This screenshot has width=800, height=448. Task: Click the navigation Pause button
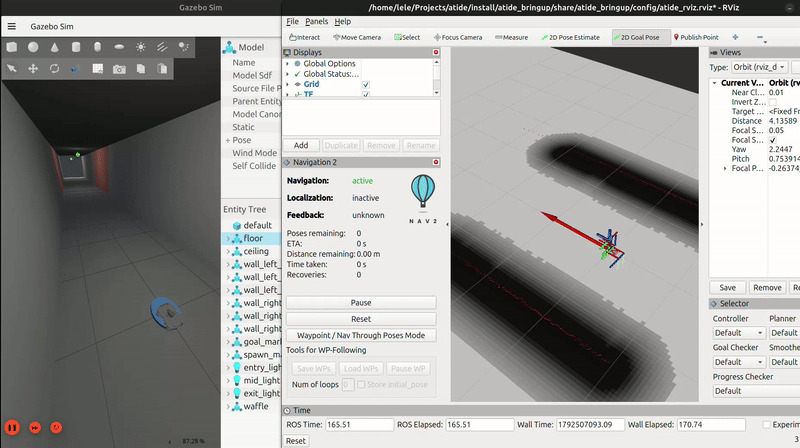point(361,303)
